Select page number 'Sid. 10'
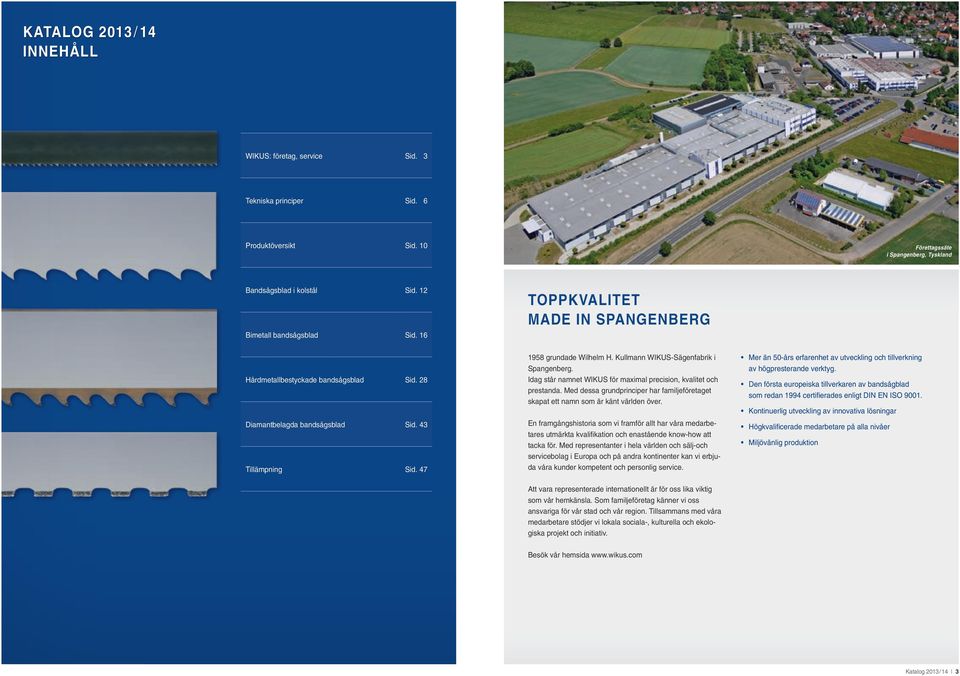 416,246
